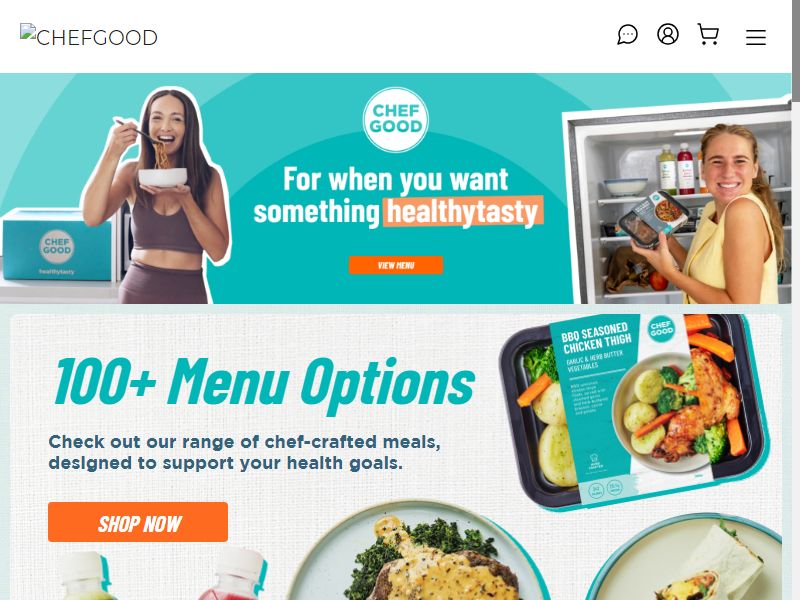Click the CHEFGOOD logo in header

[89, 36]
